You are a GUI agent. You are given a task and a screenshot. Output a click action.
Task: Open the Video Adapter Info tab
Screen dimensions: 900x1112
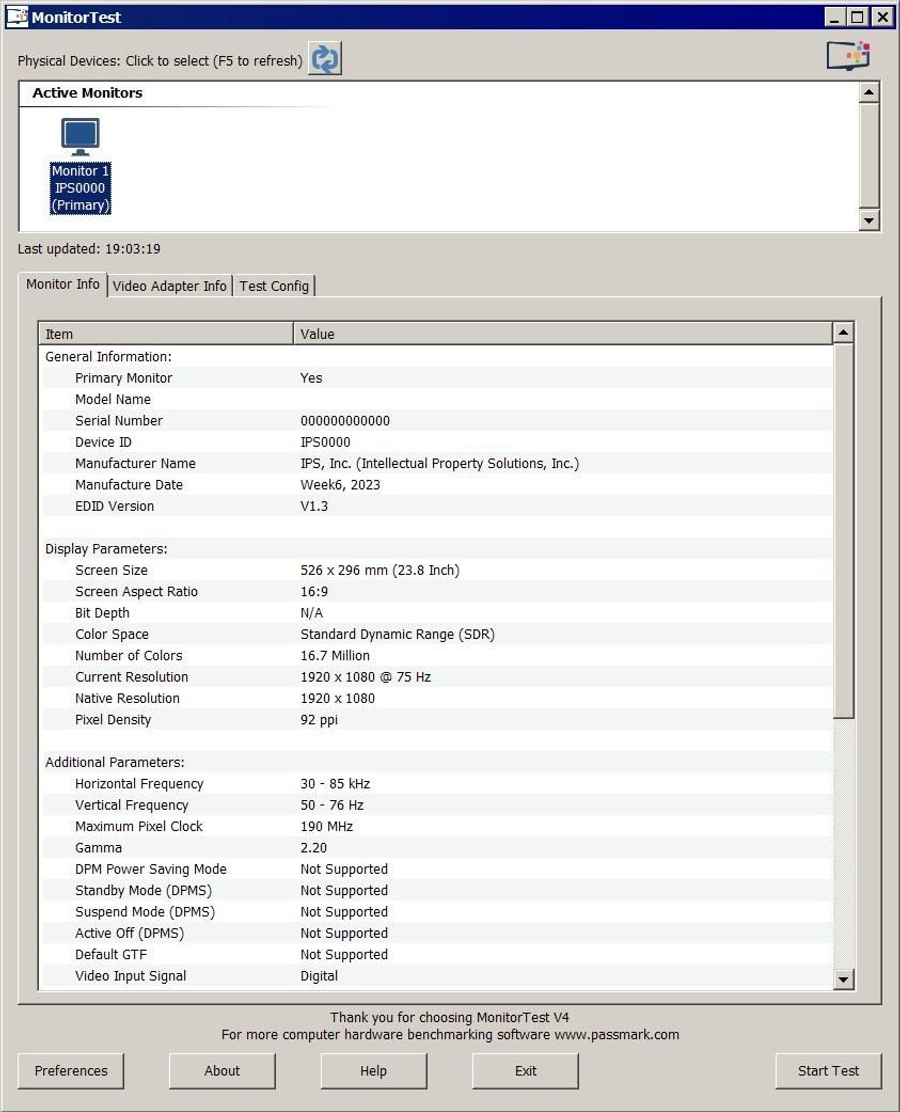[x=170, y=286]
